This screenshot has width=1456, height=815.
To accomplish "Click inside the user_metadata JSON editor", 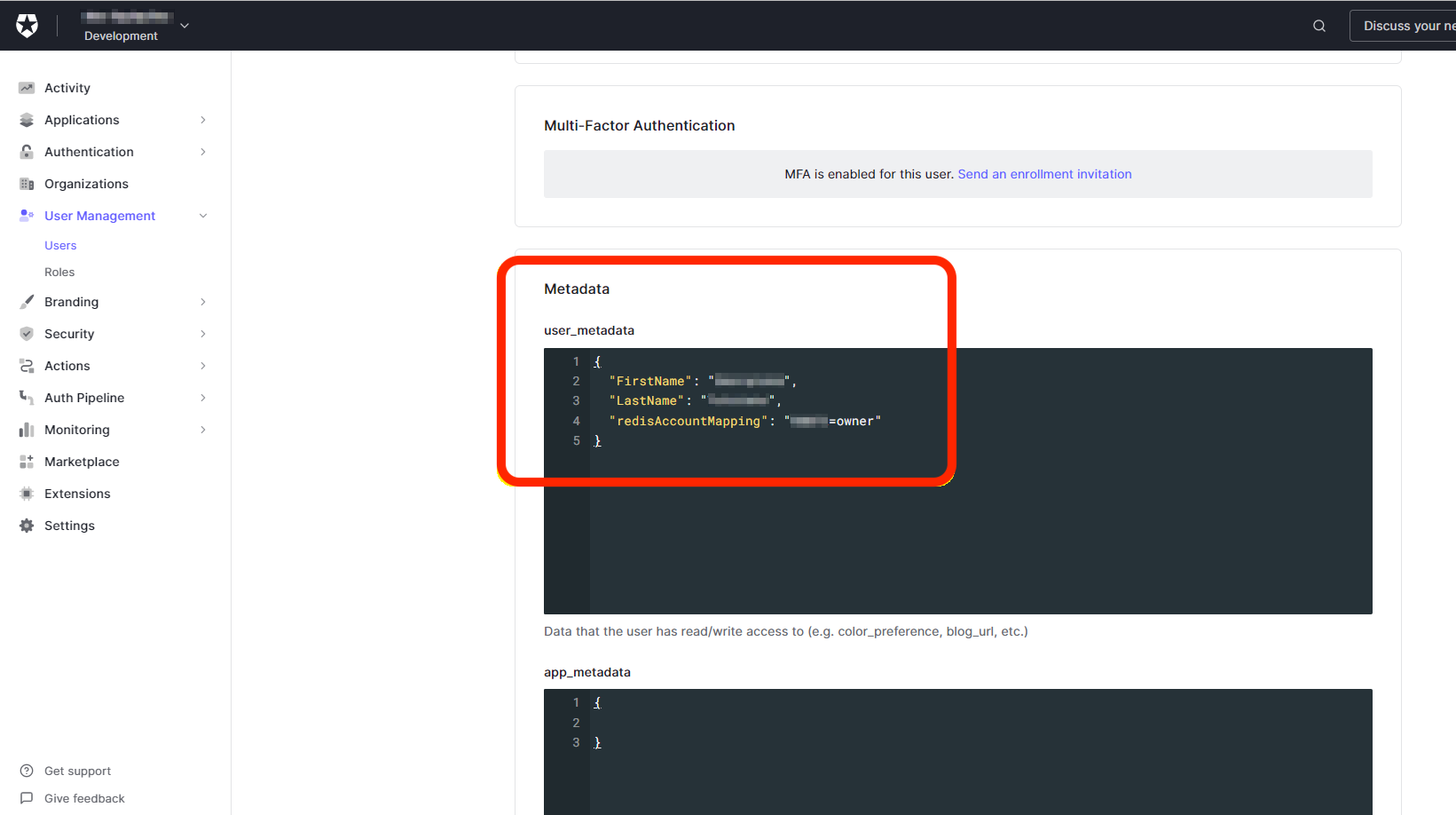I will 976,524.
